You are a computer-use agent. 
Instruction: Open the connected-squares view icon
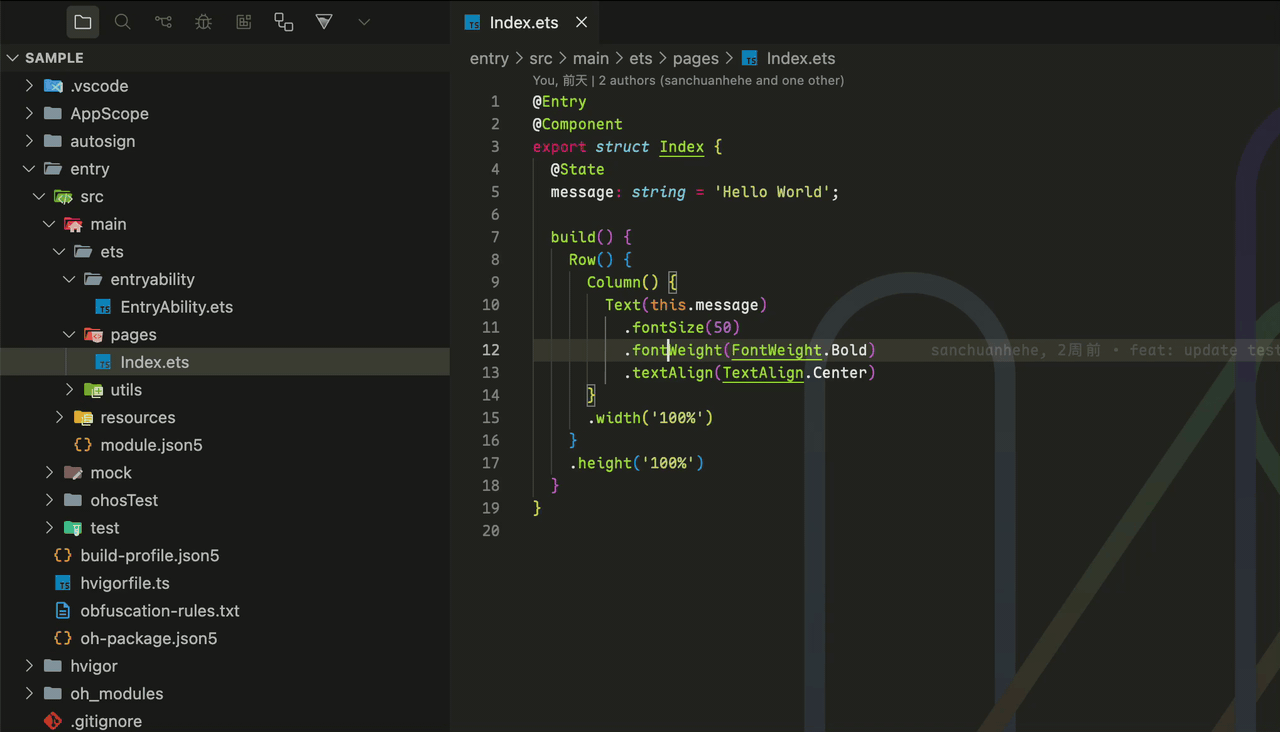tap(284, 22)
